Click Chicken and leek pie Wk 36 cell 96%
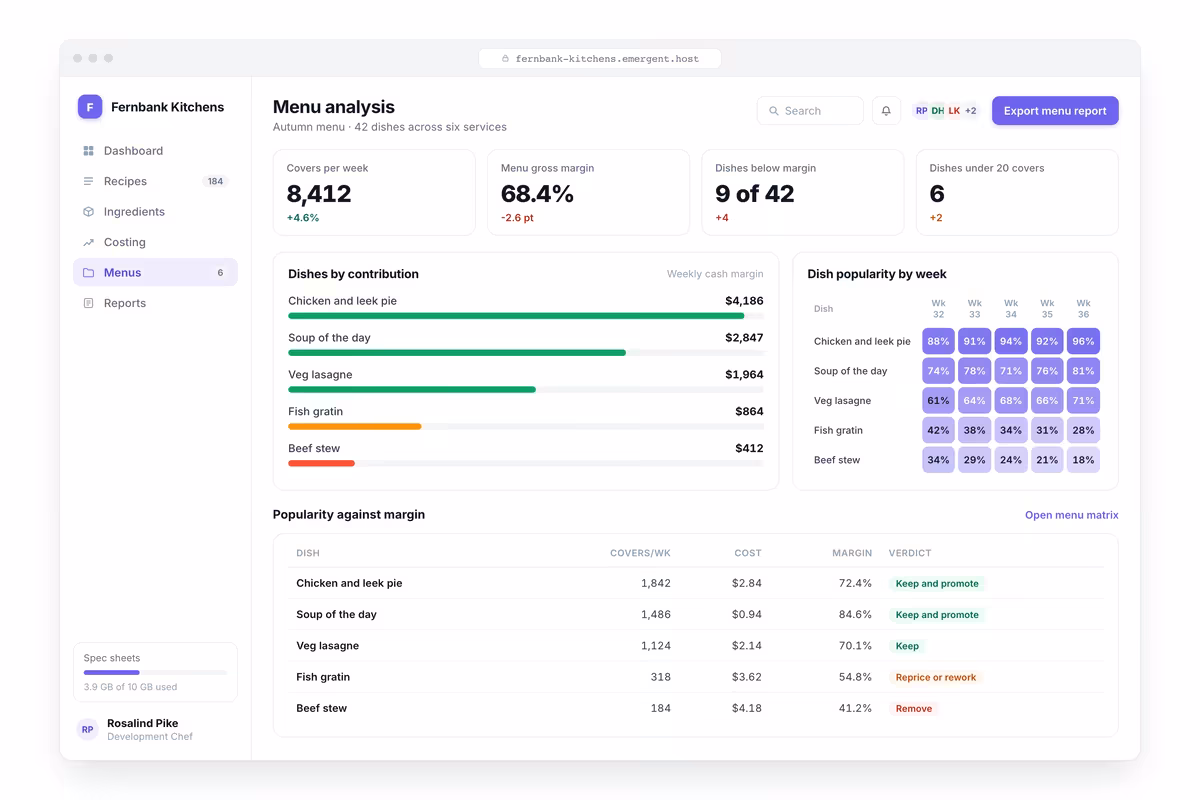Image resolution: width=1200 pixels, height=800 pixels. coord(1083,341)
